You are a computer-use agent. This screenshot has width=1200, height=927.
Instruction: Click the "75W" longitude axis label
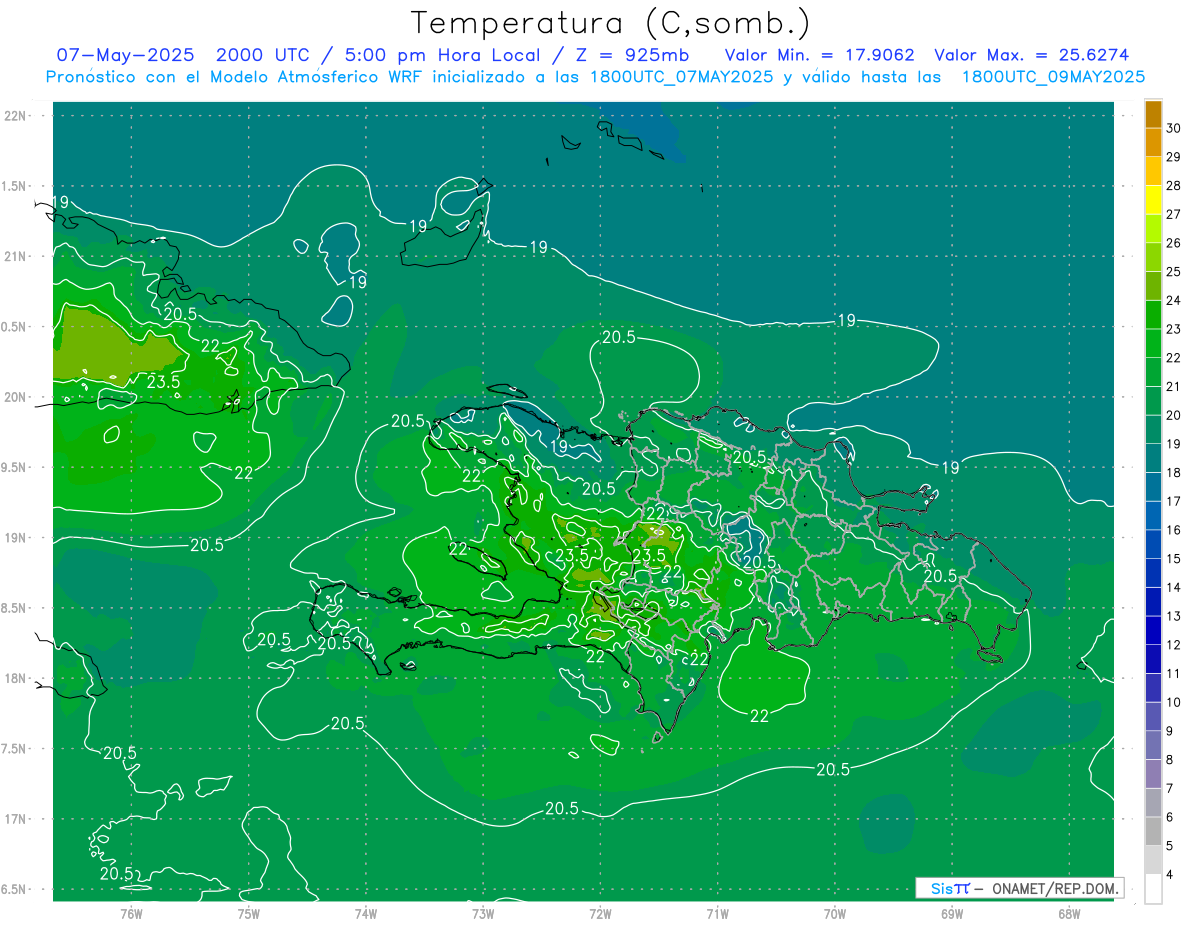tap(249, 913)
